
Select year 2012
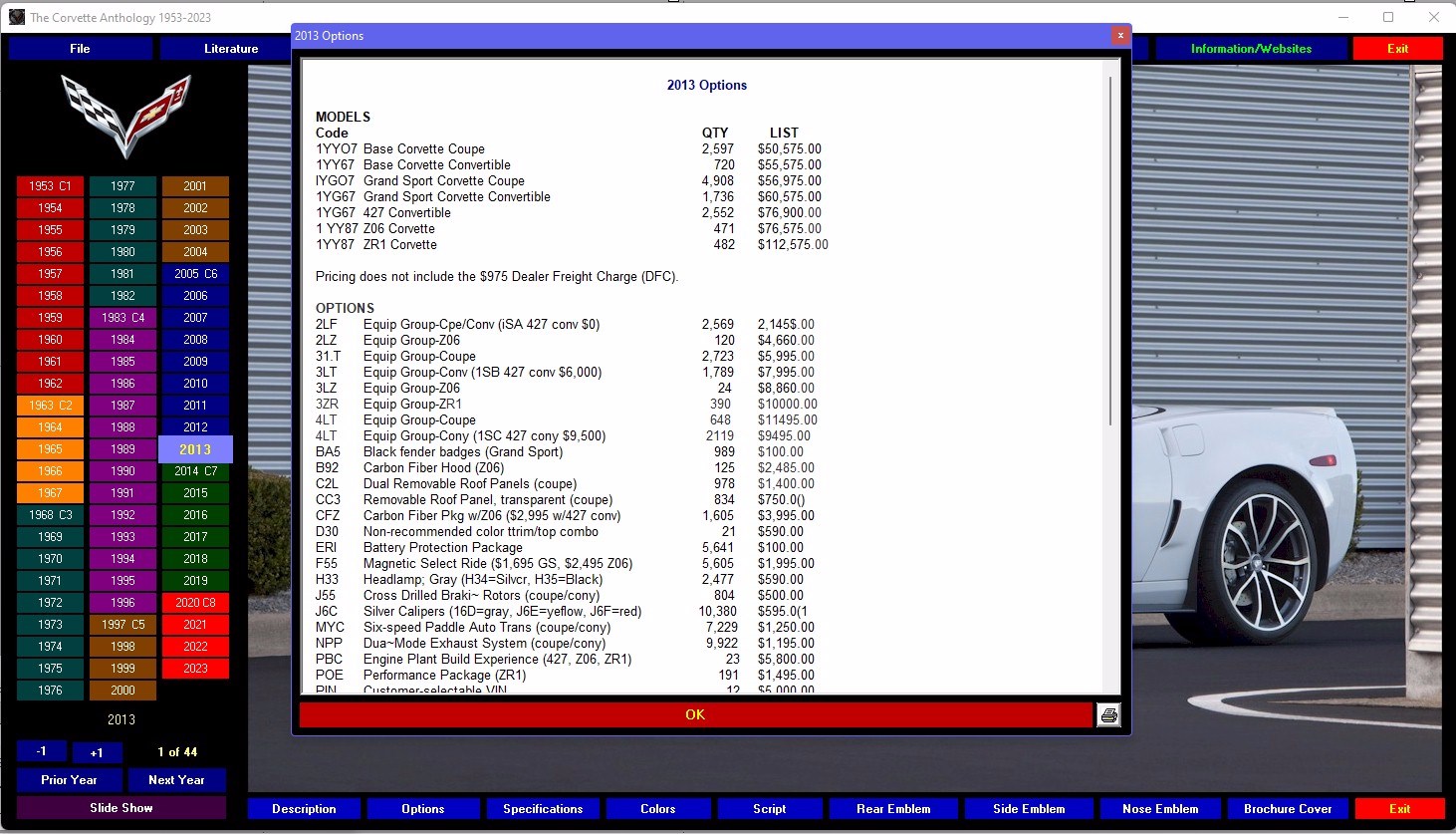[195, 427]
